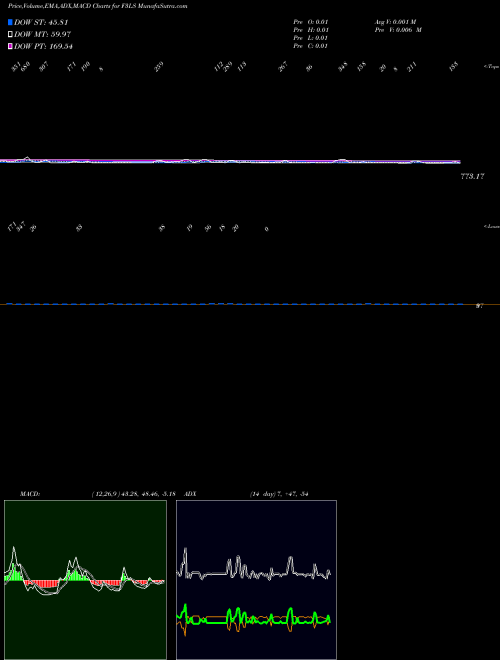Click the 'Pre H: 0.01' high value
The image size is (500, 660).
click(x=311, y=30)
